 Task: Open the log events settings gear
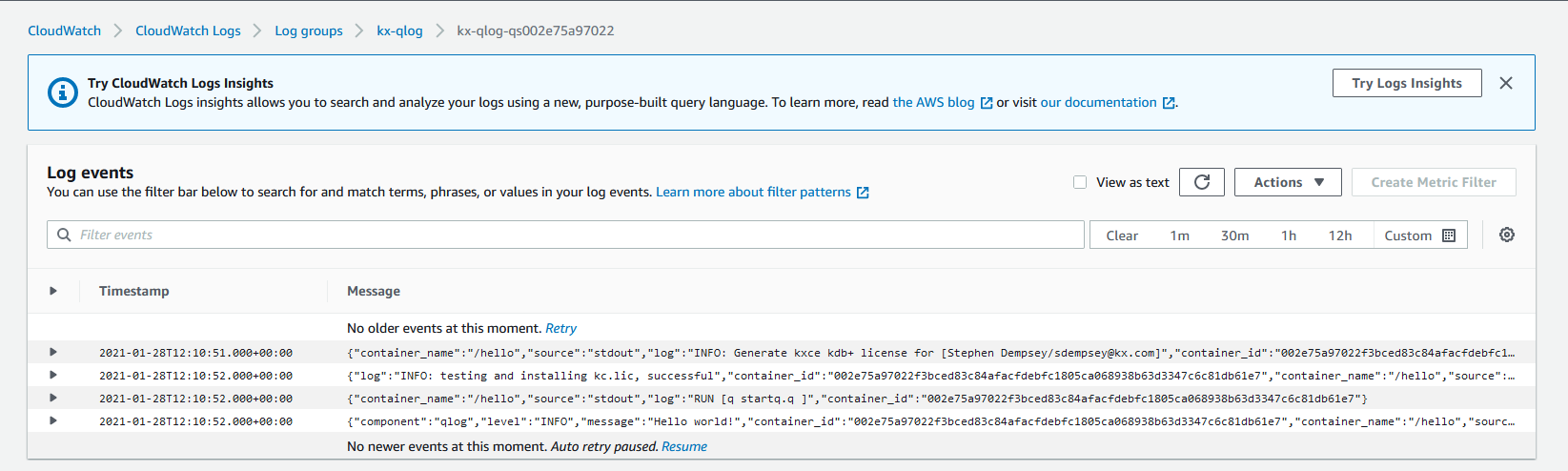[1507, 235]
